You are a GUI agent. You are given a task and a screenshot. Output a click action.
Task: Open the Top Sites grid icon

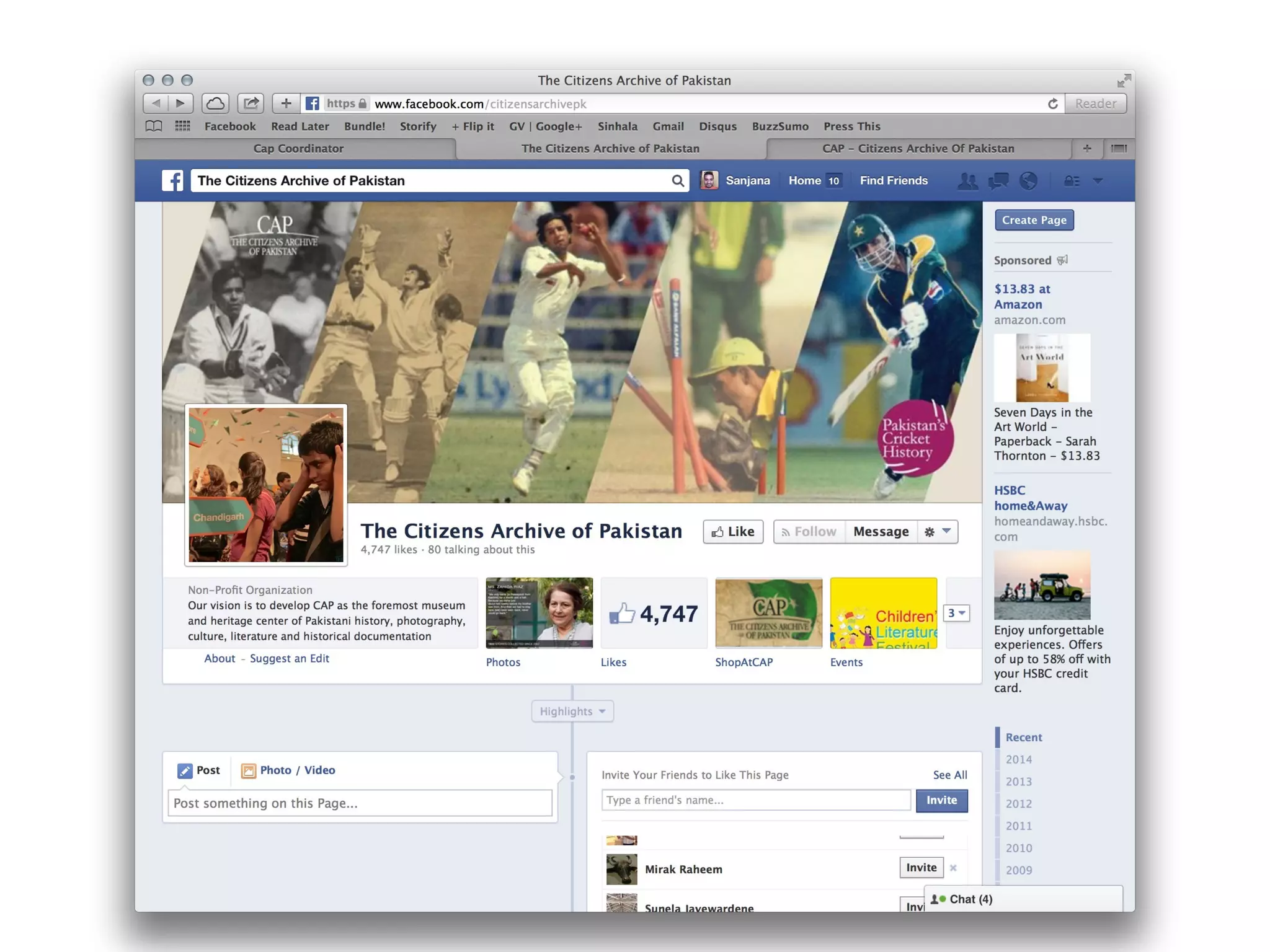pyautogui.click(x=182, y=126)
